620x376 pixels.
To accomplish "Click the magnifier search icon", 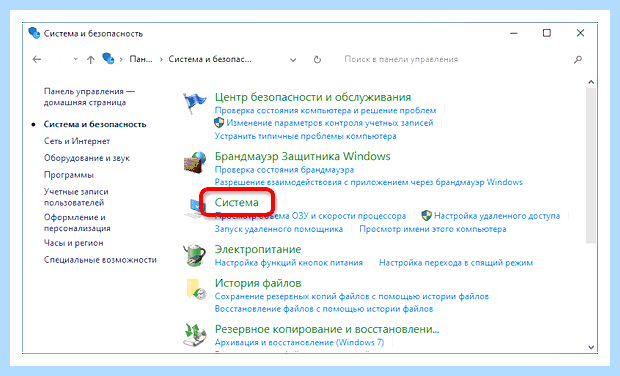I will coord(578,59).
